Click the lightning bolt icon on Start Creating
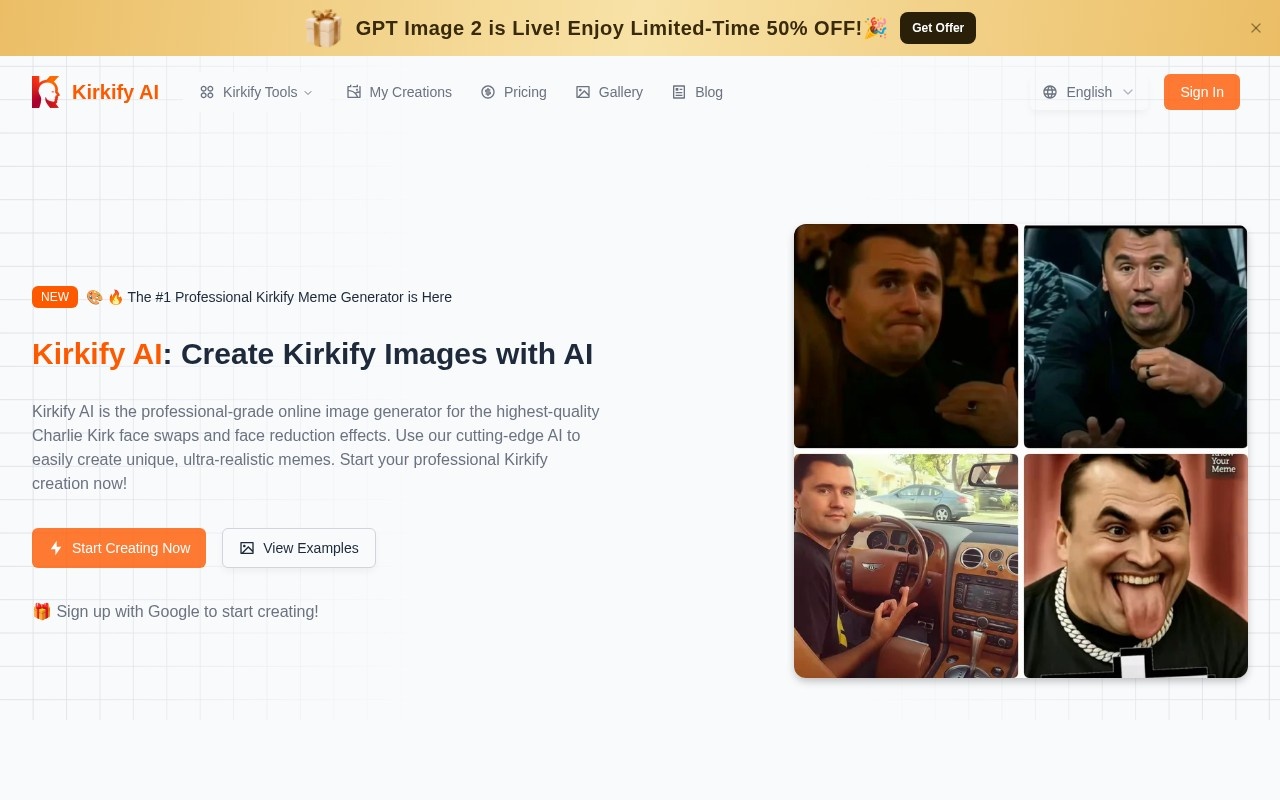Viewport: 1280px width, 800px height. pos(56,548)
